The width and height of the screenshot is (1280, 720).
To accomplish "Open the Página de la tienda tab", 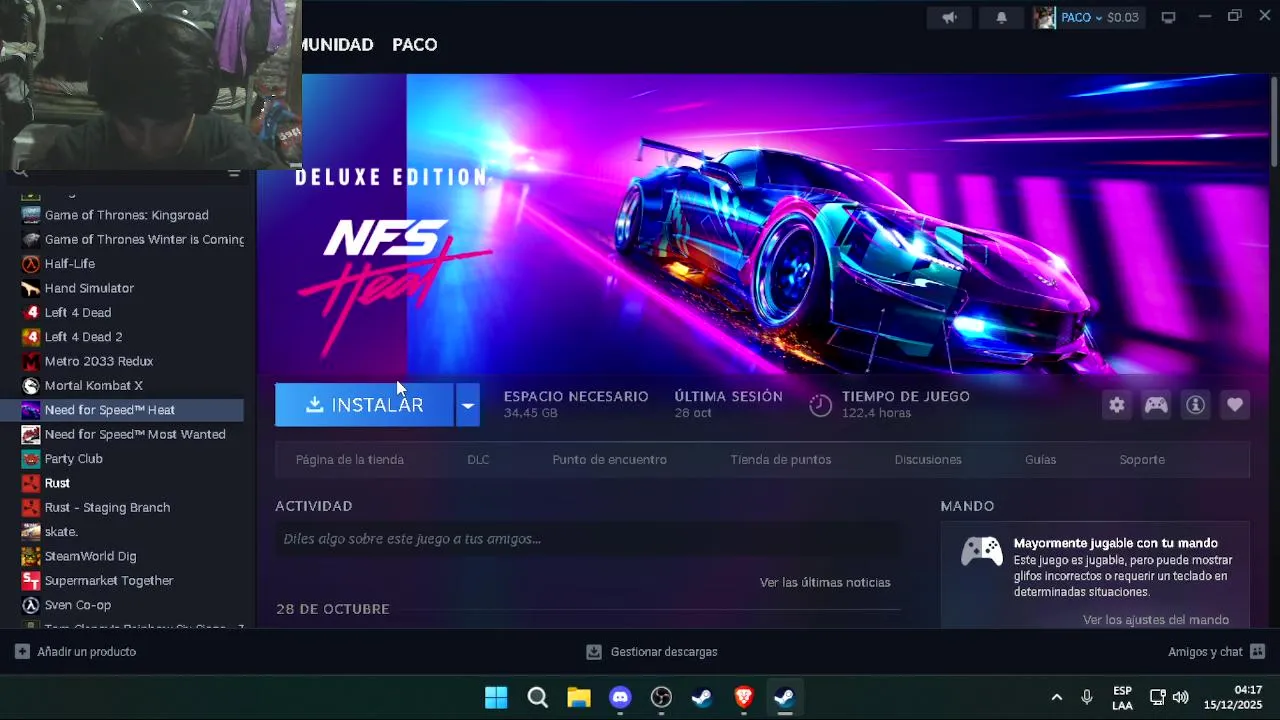I will pos(350,460).
